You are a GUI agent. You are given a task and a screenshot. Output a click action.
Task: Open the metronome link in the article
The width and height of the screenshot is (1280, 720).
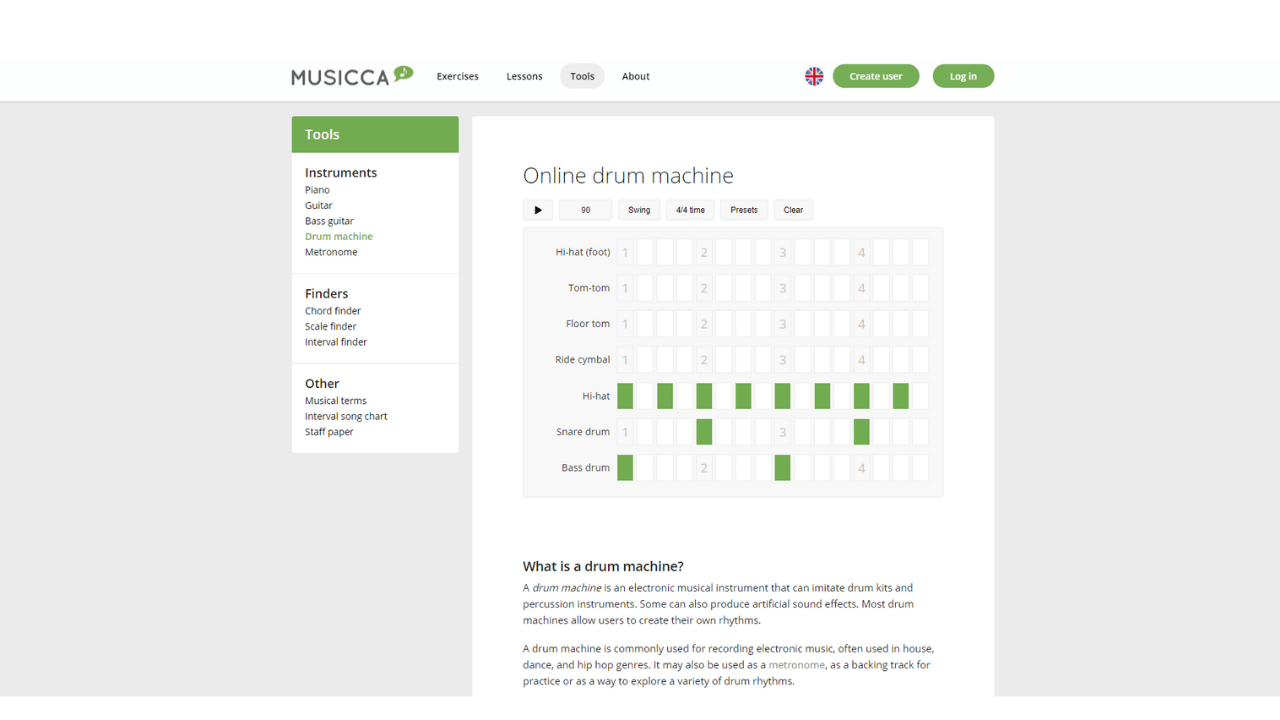tap(797, 664)
